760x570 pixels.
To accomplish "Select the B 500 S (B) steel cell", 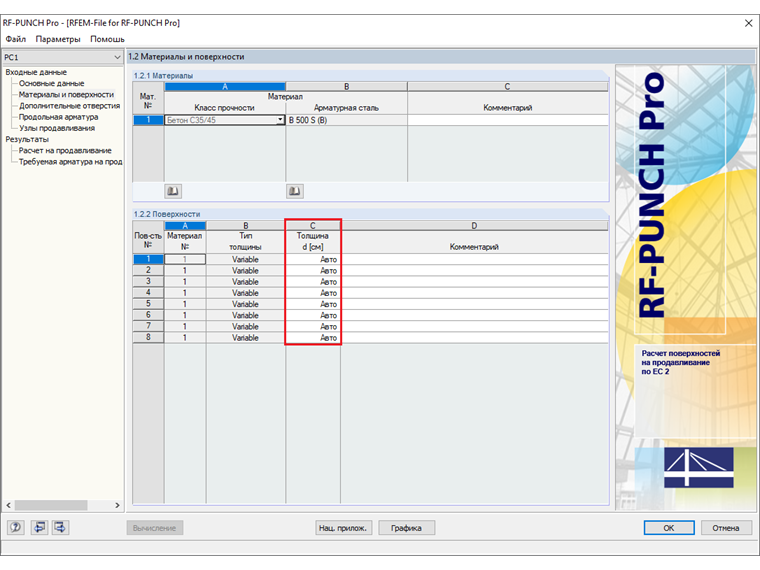I will click(347, 120).
